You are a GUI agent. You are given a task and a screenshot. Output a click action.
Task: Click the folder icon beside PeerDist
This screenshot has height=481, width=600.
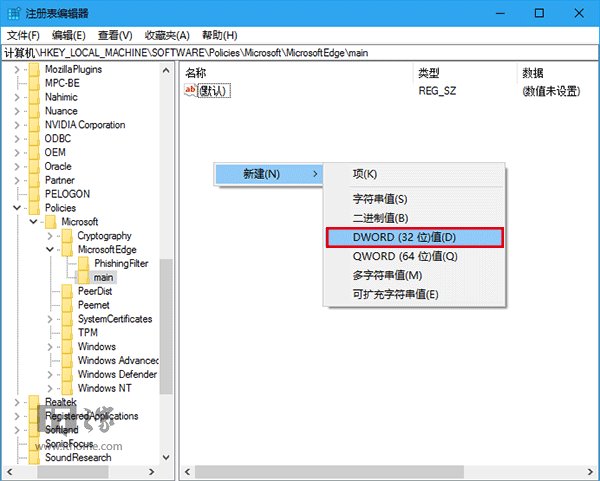tap(67, 291)
